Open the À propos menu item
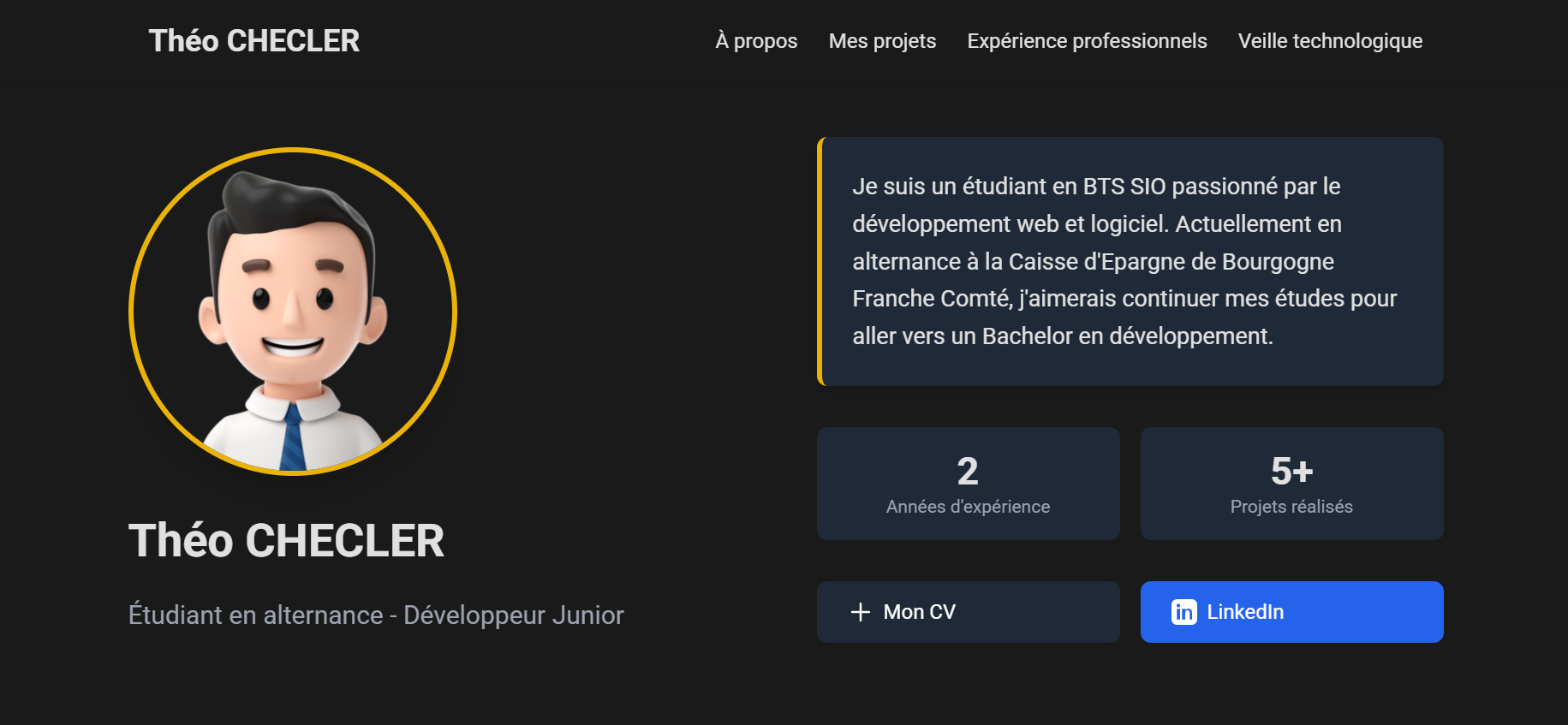Image resolution: width=1568 pixels, height=725 pixels. coord(756,41)
